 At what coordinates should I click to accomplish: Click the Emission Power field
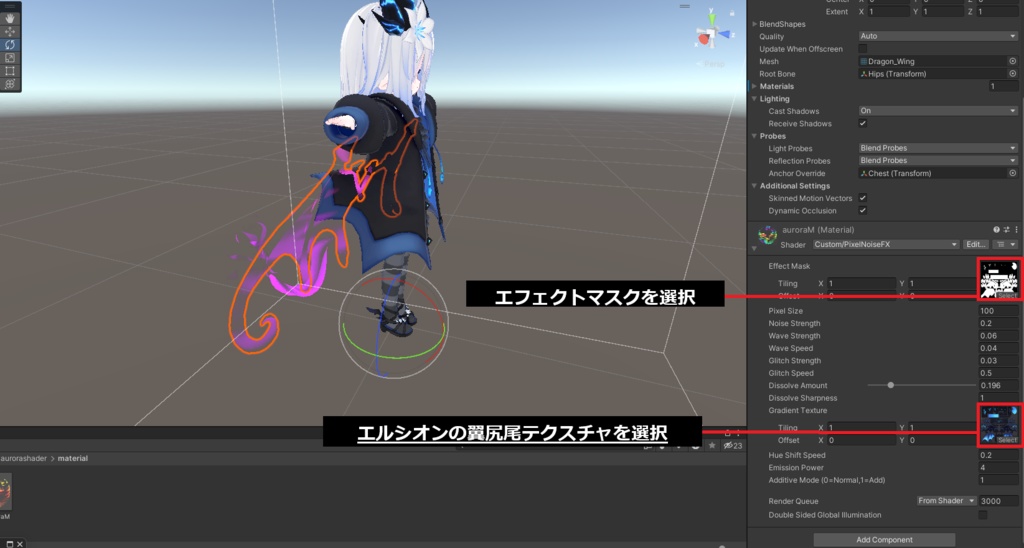tap(998, 468)
